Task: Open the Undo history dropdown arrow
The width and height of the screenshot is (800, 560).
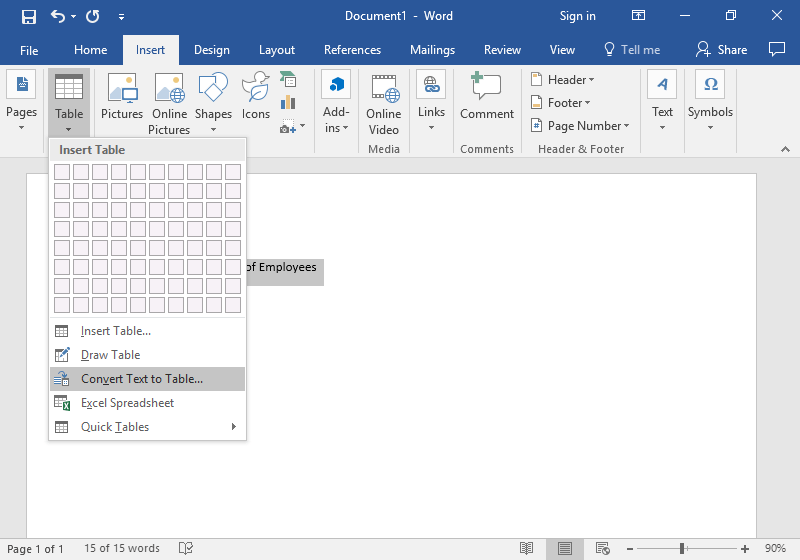Action: click(73, 16)
